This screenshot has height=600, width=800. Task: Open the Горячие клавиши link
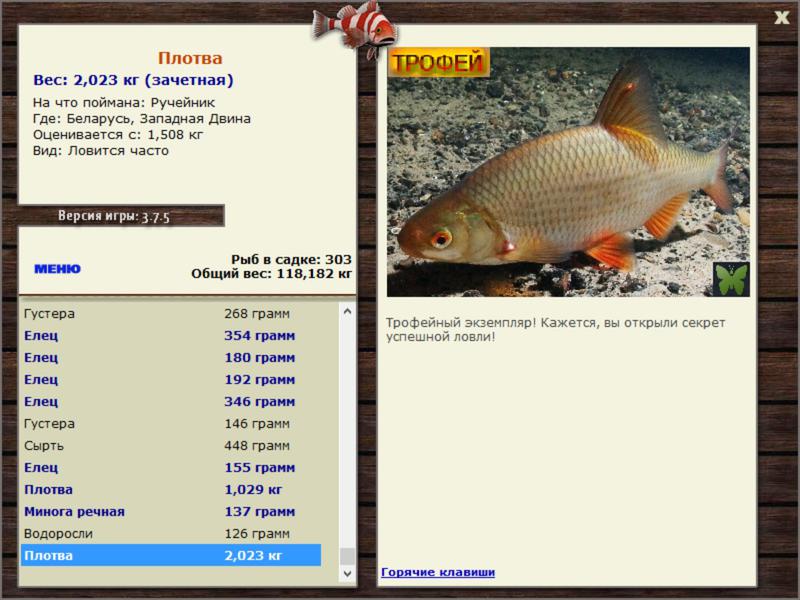(438, 572)
